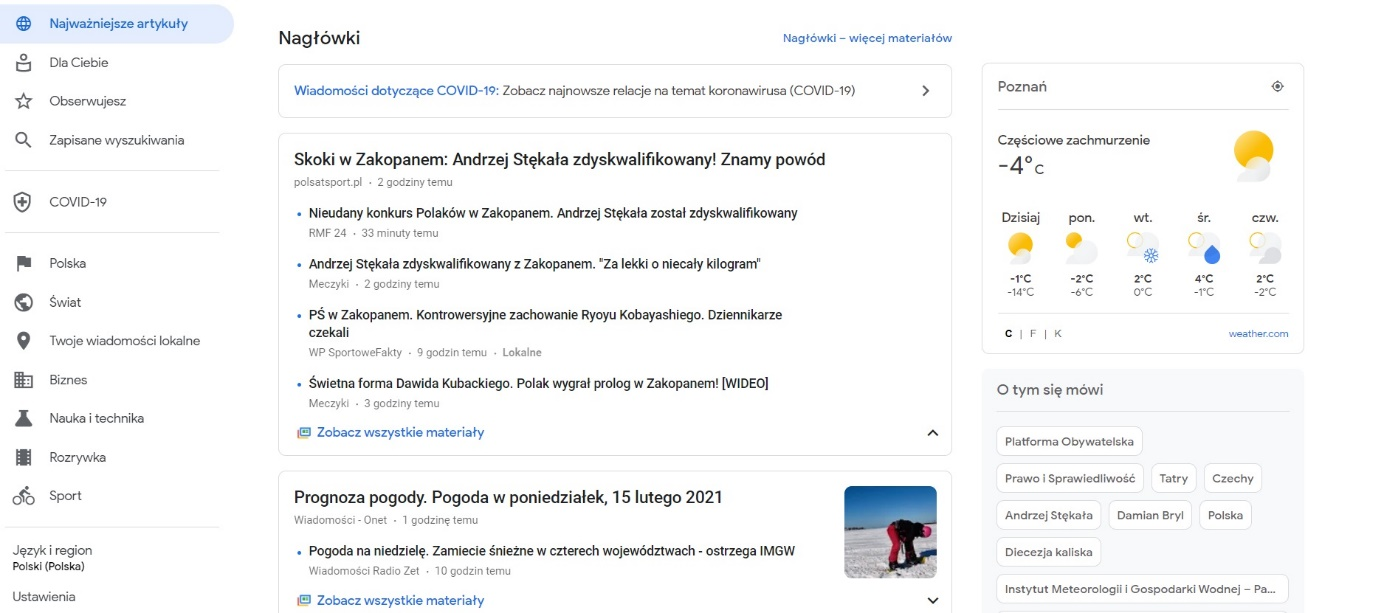Viewport: 1384px width, 613px height.
Task: Click the Lokalne tag on Kobayashi article
Action: click(x=521, y=353)
